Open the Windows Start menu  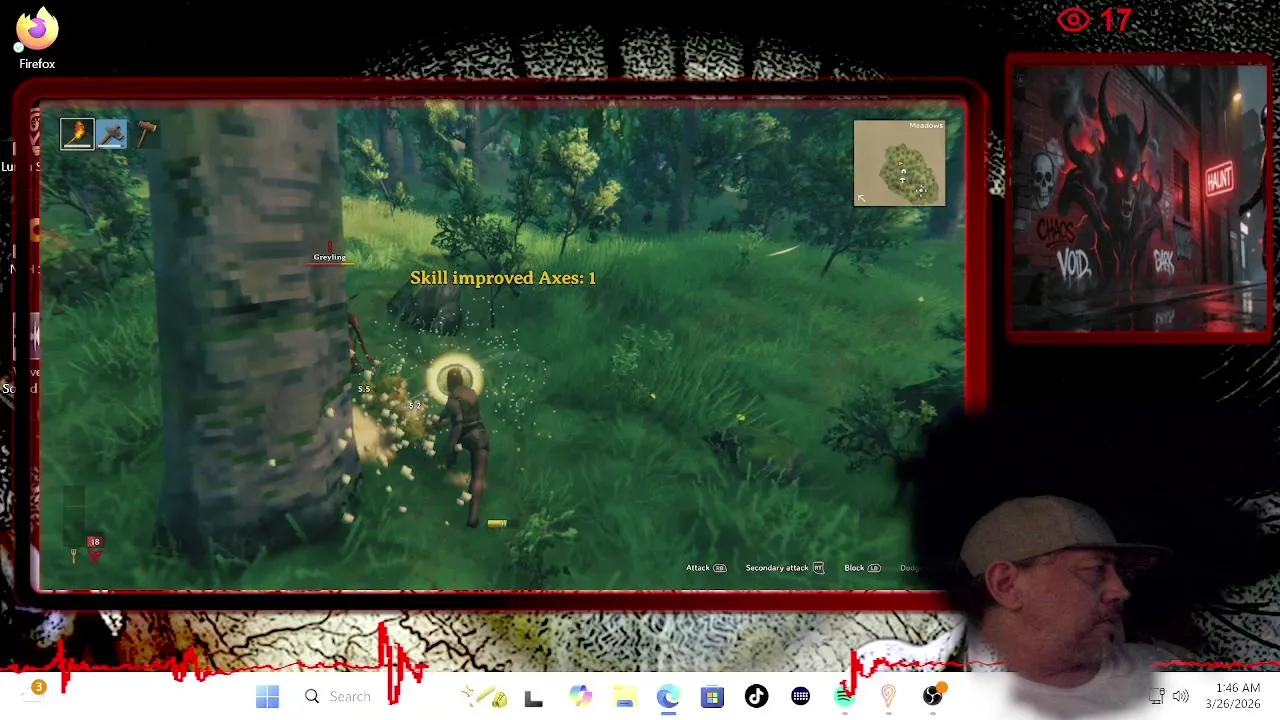267,697
